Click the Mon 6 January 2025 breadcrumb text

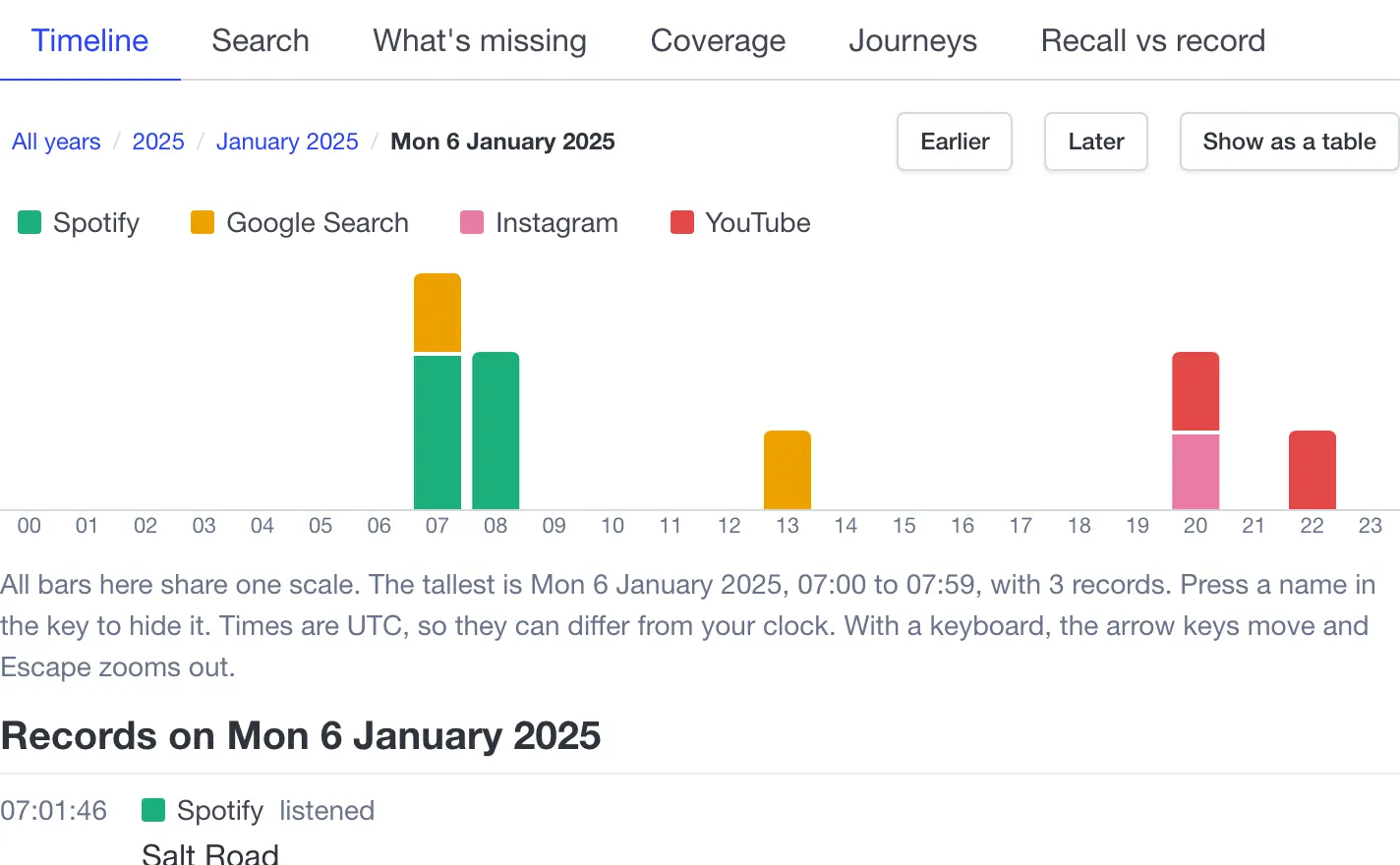click(502, 142)
